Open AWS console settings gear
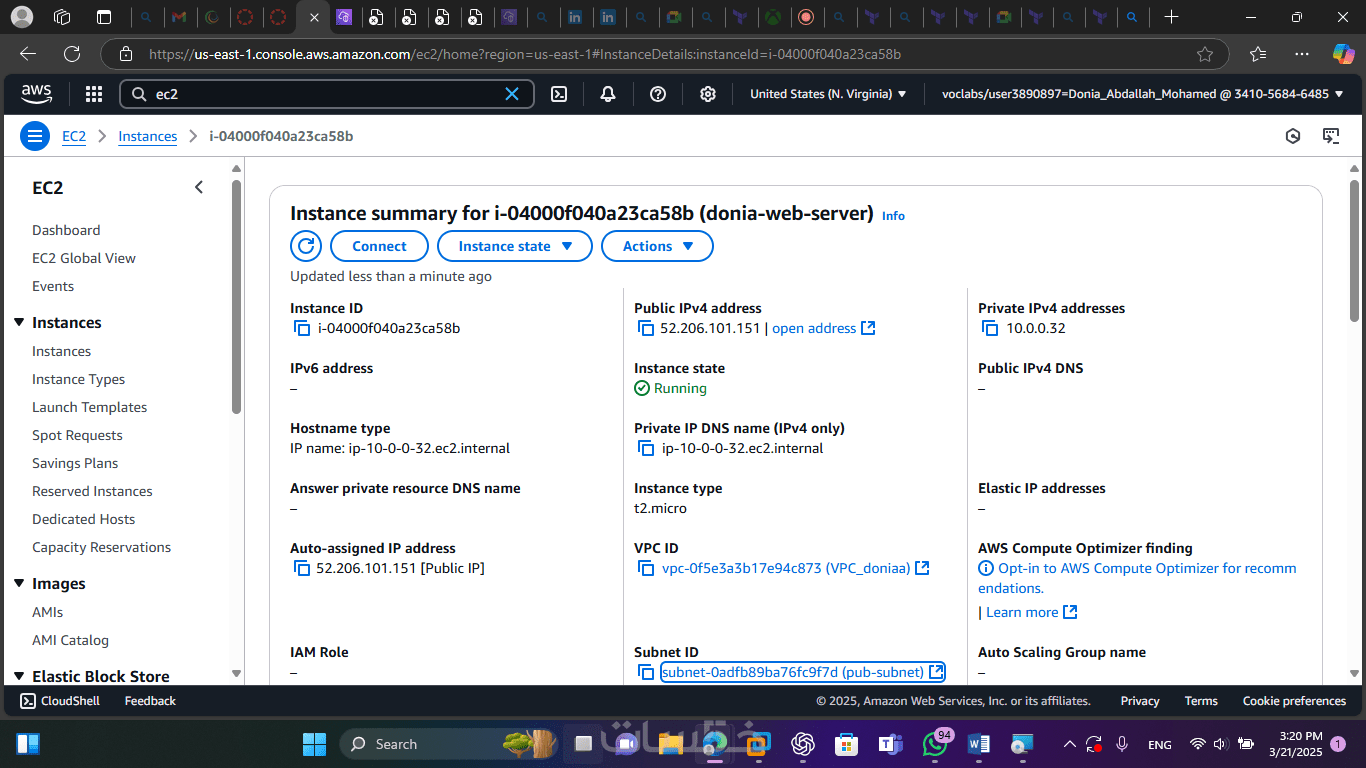Image resolution: width=1366 pixels, height=768 pixels. click(x=708, y=94)
